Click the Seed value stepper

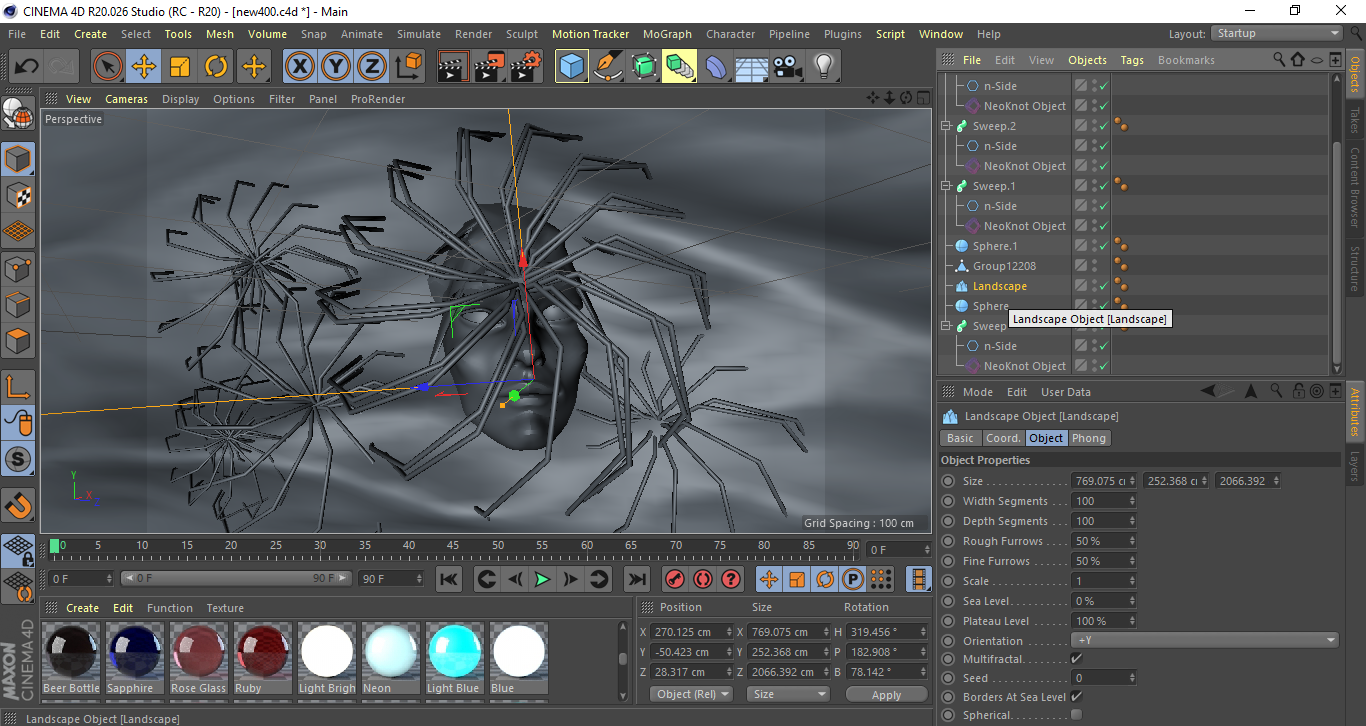click(1132, 678)
